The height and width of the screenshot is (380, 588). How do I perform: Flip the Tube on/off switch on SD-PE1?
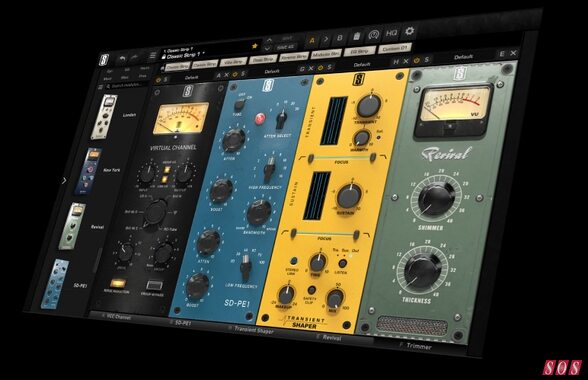click(239, 105)
